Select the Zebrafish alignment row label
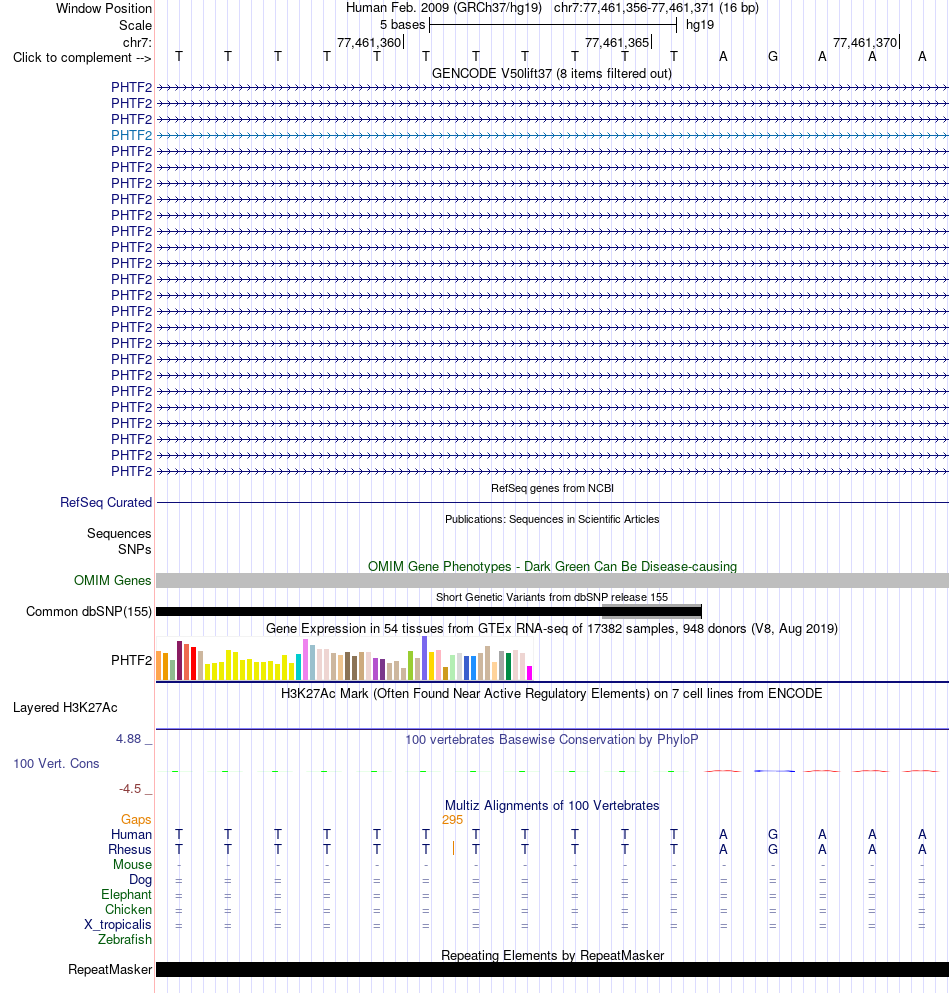The height and width of the screenshot is (993, 950). point(125,939)
